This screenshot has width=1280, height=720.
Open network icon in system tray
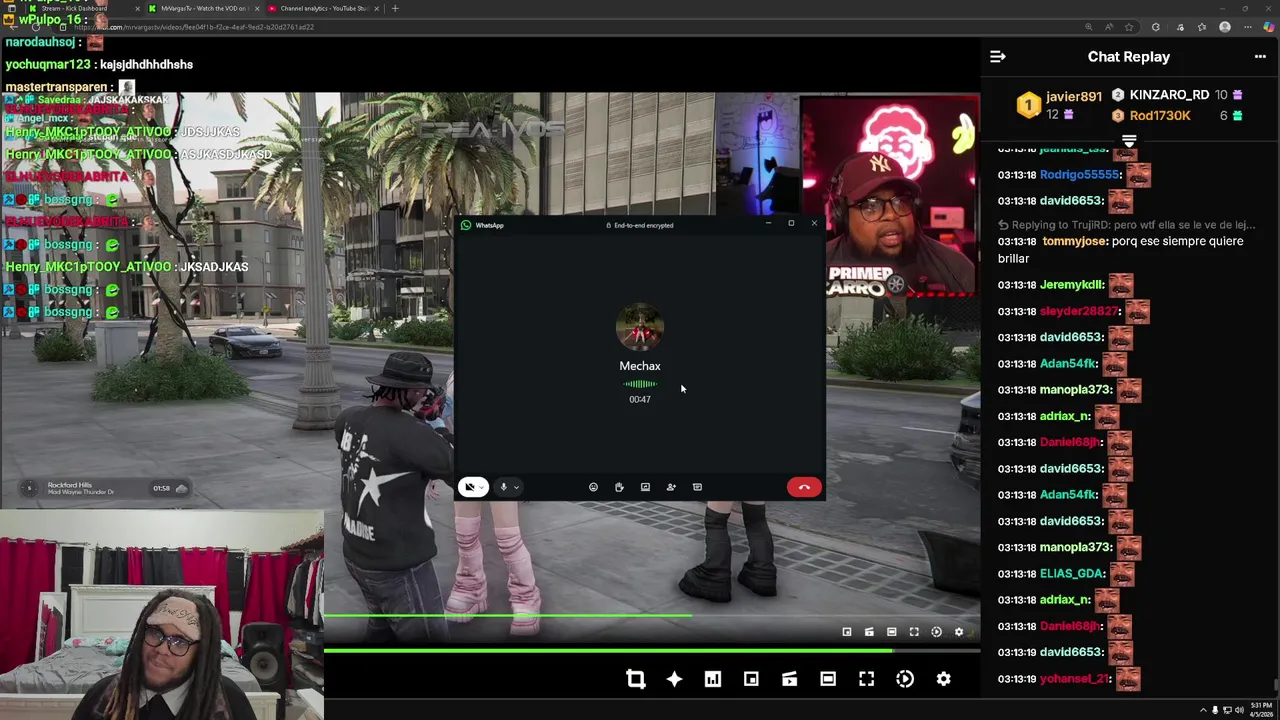(1227, 710)
